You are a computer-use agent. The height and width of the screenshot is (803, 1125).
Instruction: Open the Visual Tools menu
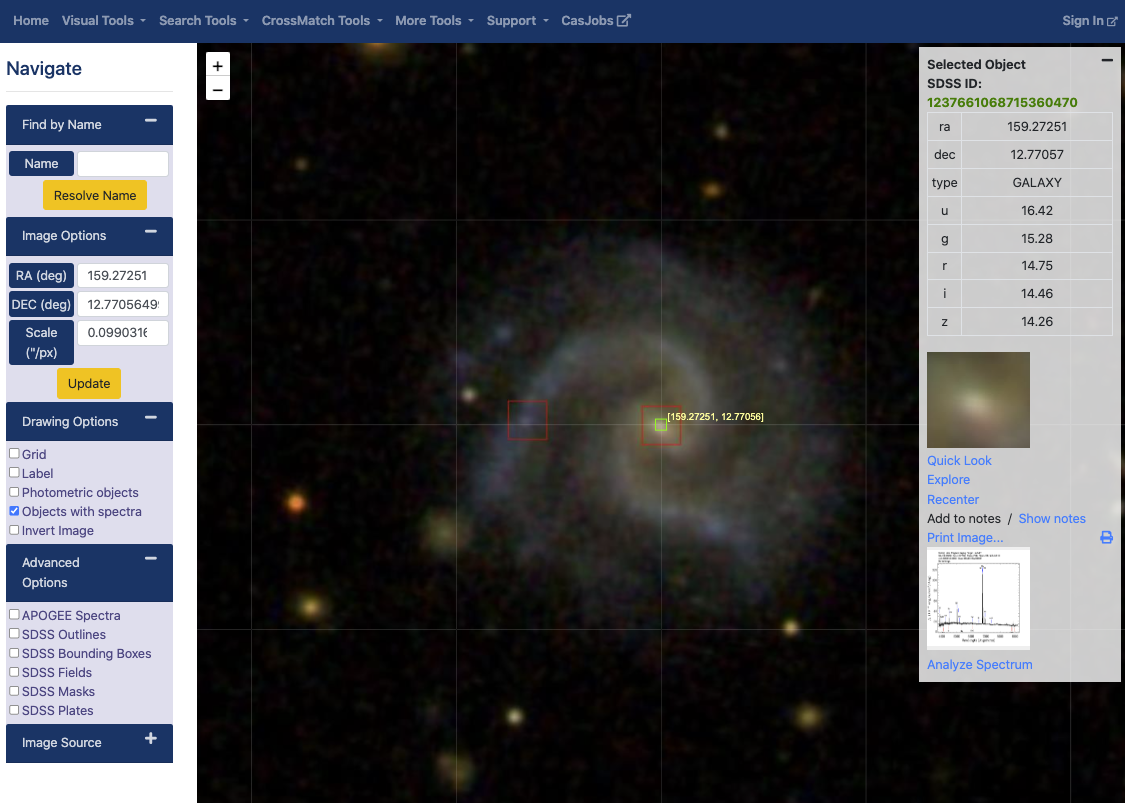point(103,20)
